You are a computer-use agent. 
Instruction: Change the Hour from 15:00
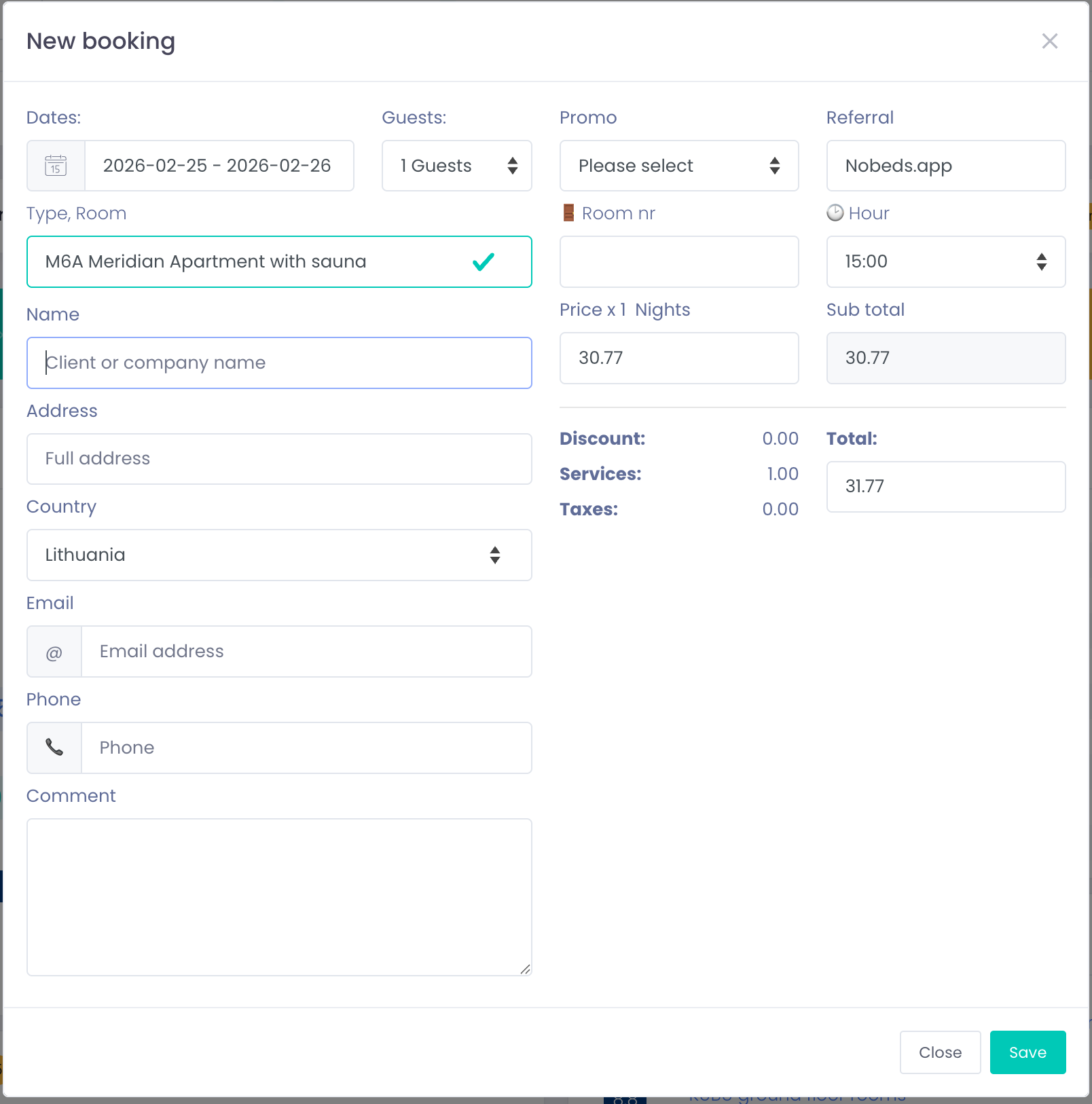pyautogui.click(x=945, y=262)
